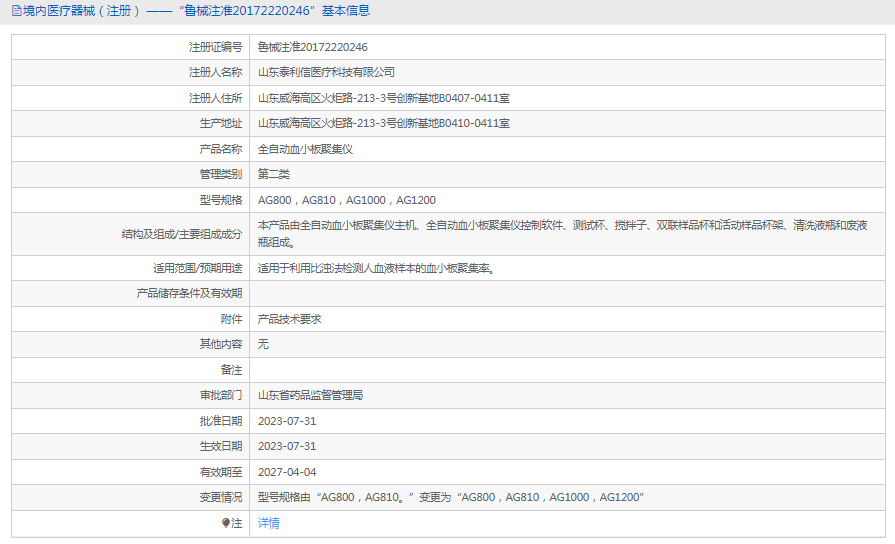Select the address ending in B0407-0411室

[x=384, y=98]
